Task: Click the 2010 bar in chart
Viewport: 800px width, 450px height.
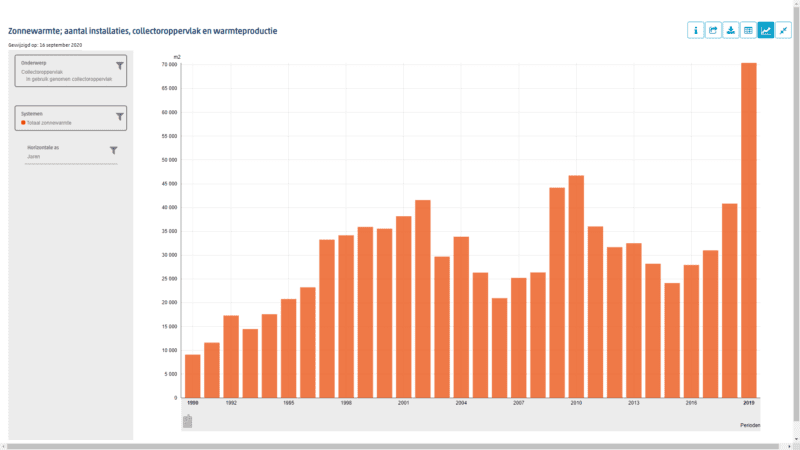Action: [576, 286]
